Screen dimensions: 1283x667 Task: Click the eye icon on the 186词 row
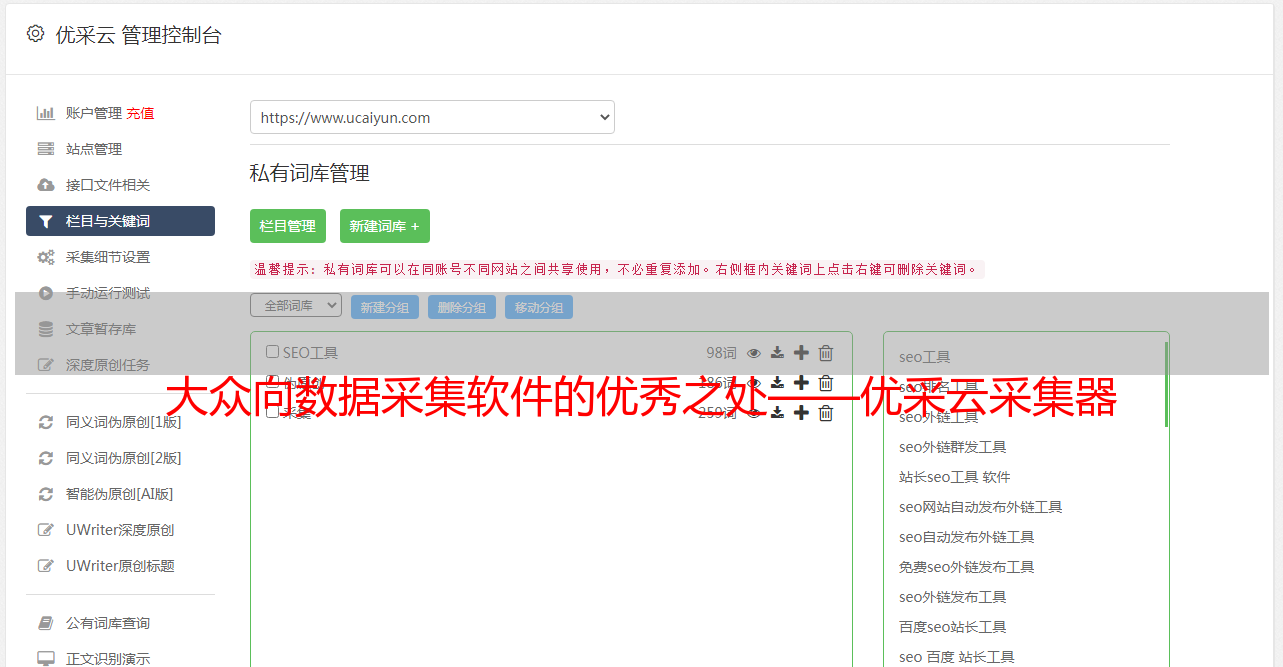click(754, 383)
